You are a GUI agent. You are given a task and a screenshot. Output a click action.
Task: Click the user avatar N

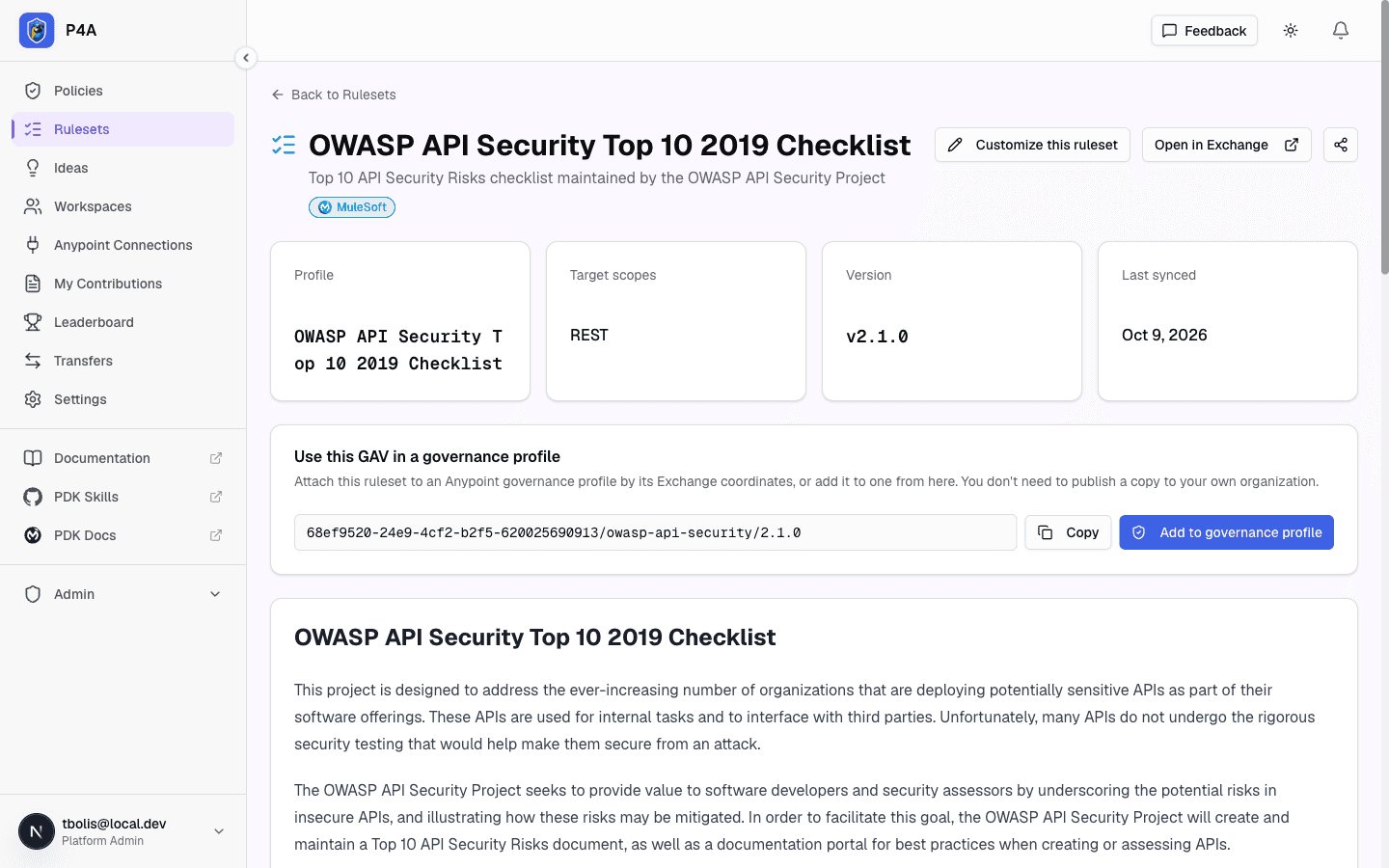click(37, 831)
